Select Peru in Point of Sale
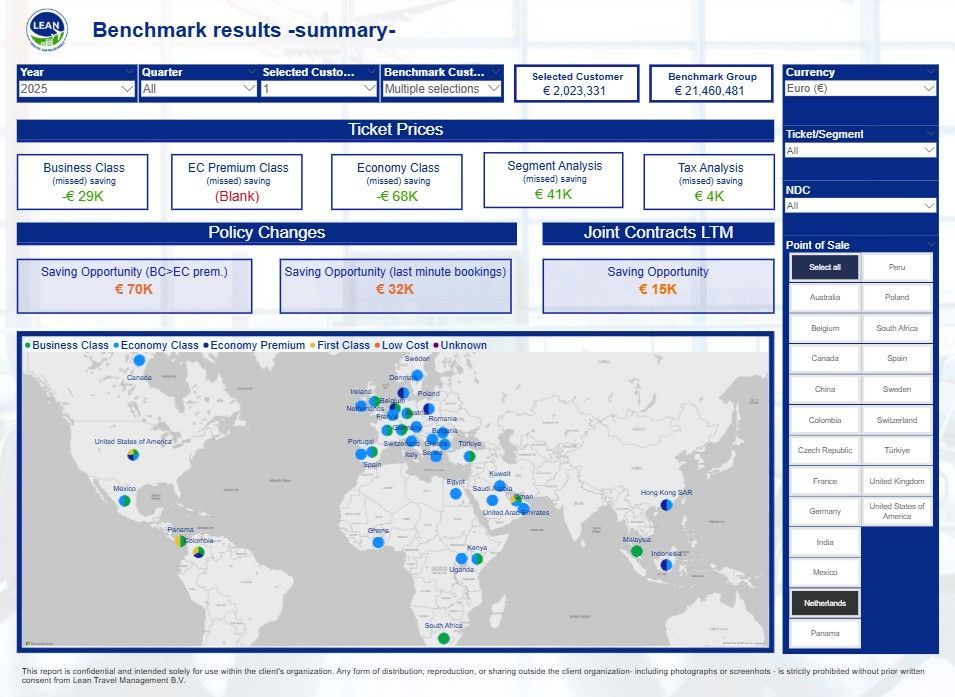Screen dimensions: 955x697 click(x=897, y=267)
